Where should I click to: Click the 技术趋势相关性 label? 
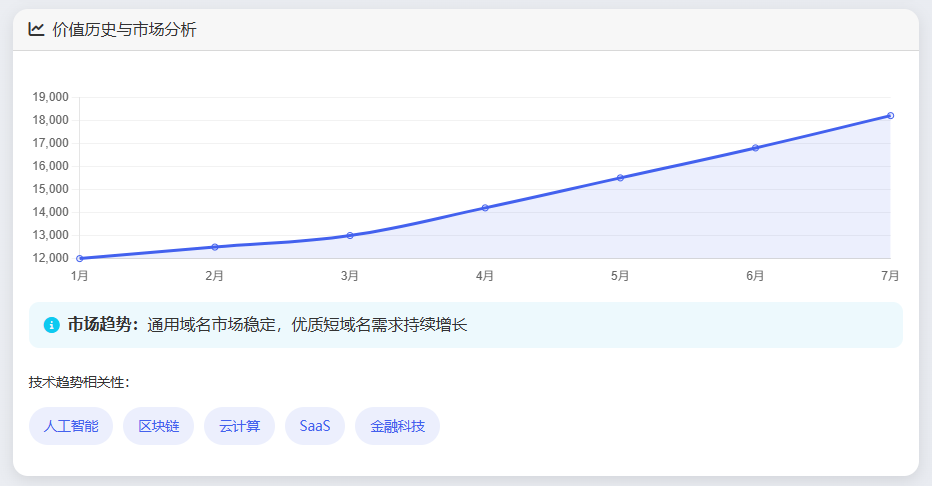pyautogui.click(x=79, y=382)
